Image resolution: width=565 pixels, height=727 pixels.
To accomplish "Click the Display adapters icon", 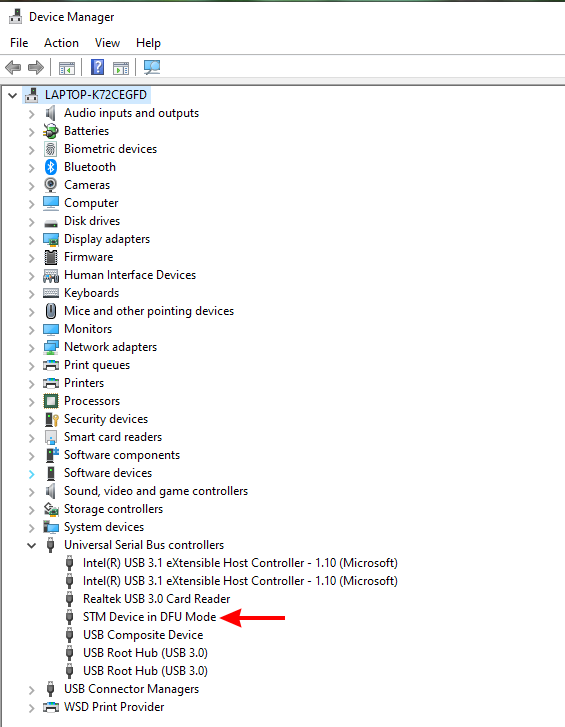I will point(51,239).
